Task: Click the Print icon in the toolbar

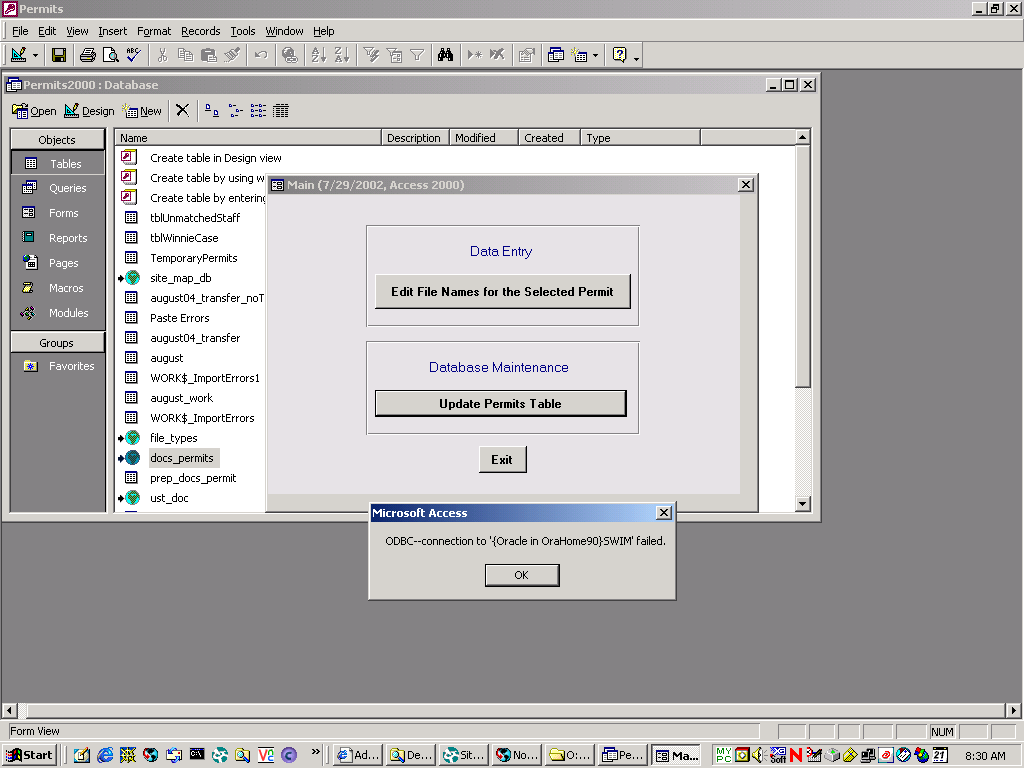Action: click(87, 55)
